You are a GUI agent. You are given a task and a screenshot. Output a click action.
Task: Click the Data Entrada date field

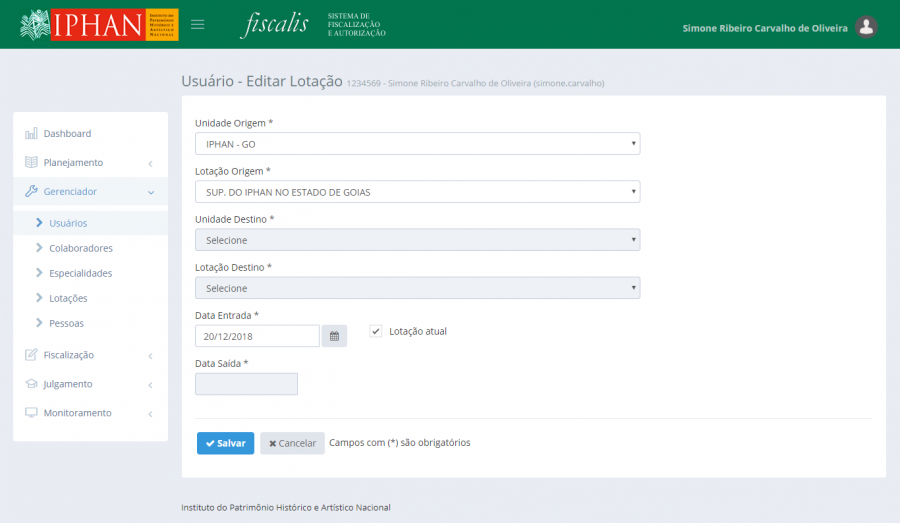[x=257, y=336]
